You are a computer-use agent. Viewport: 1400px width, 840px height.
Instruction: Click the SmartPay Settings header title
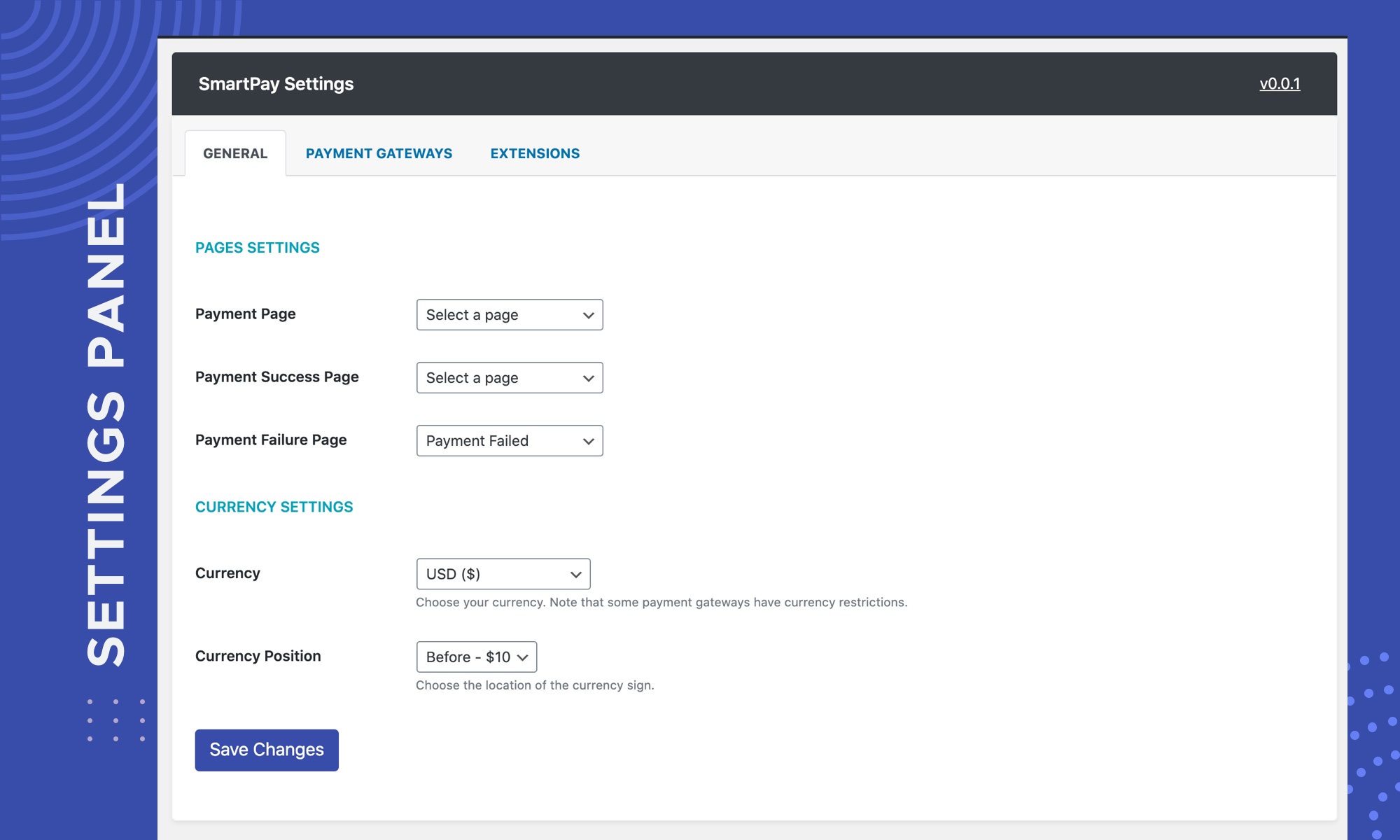276,84
